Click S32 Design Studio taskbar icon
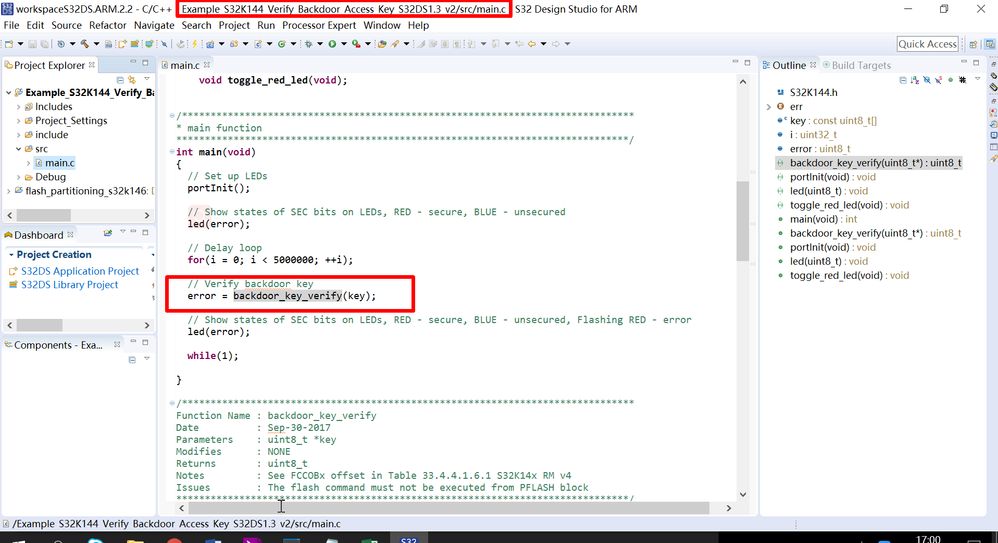The width and height of the screenshot is (998, 543). pos(409,539)
